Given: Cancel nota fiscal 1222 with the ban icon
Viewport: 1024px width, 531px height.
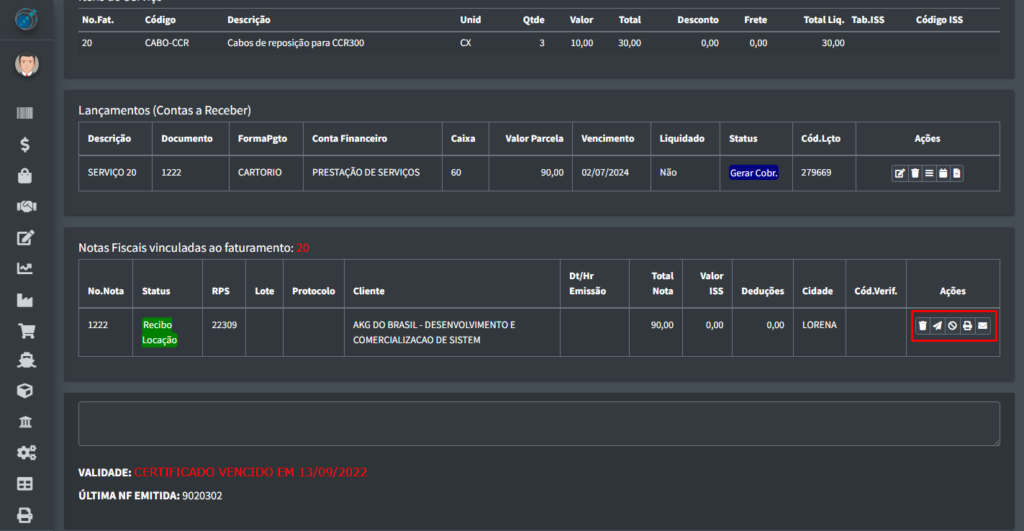Looking at the screenshot, I should coord(952,325).
